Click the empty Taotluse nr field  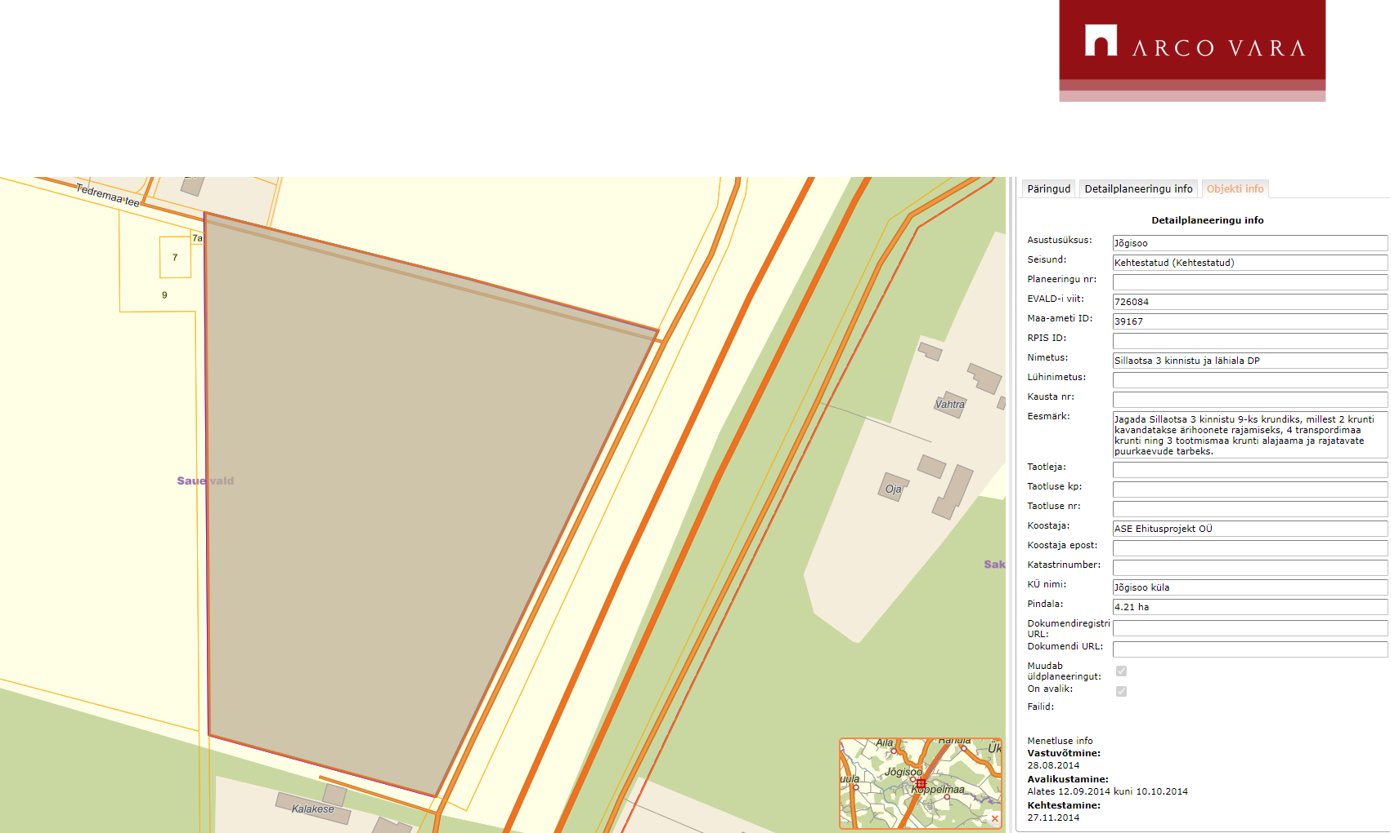pyautogui.click(x=1250, y=509)
